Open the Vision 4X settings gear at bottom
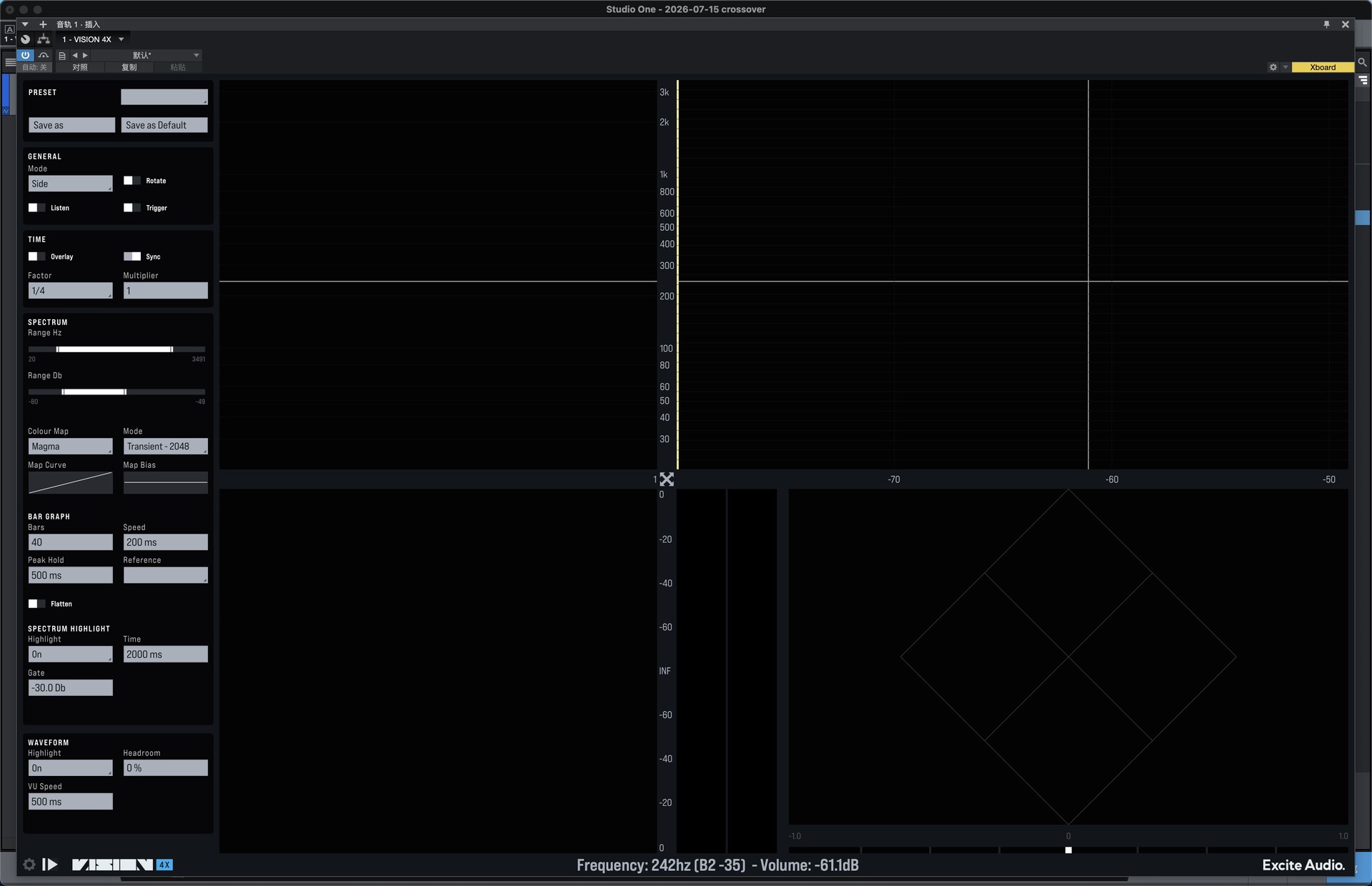This screenshot has width=1372, height=886. (29, 865)
